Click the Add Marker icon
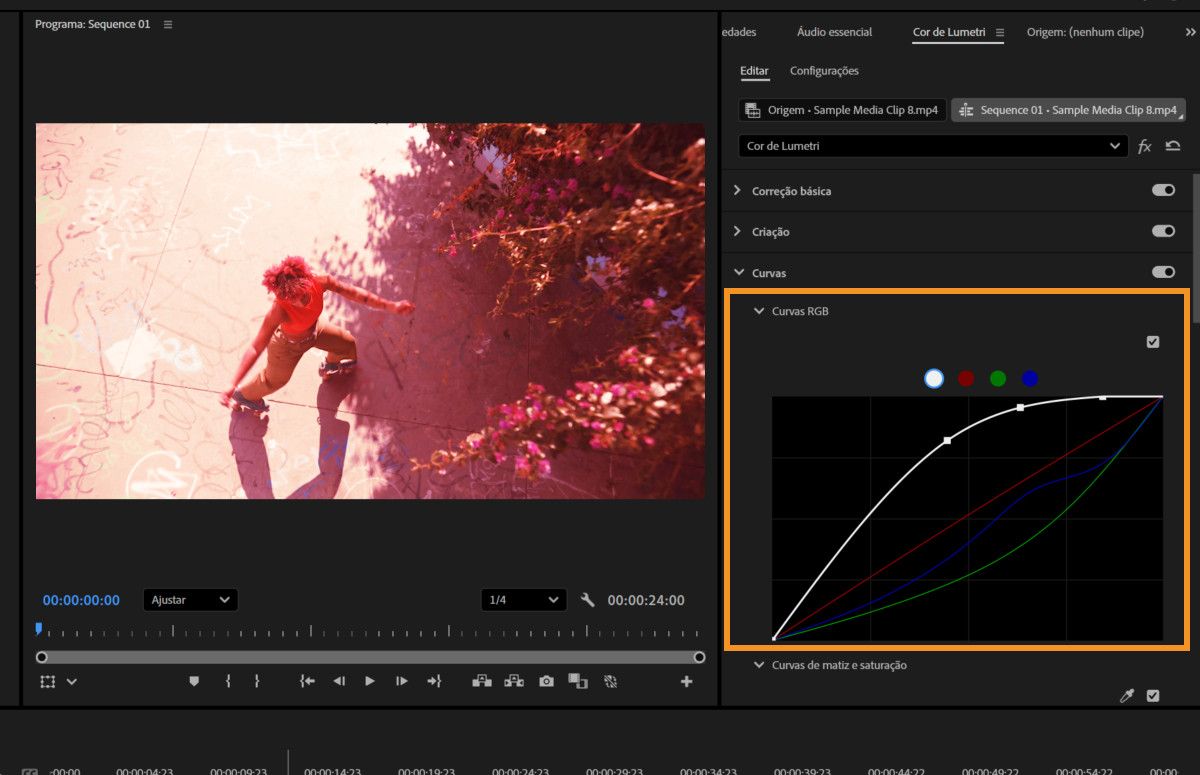The image size is (1200, 775). click(x=194, y=681)
